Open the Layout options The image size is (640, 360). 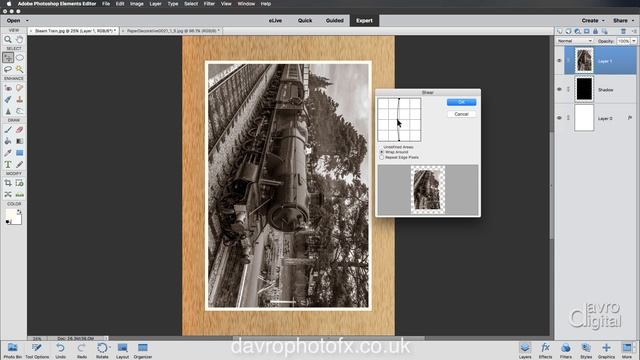122,350
